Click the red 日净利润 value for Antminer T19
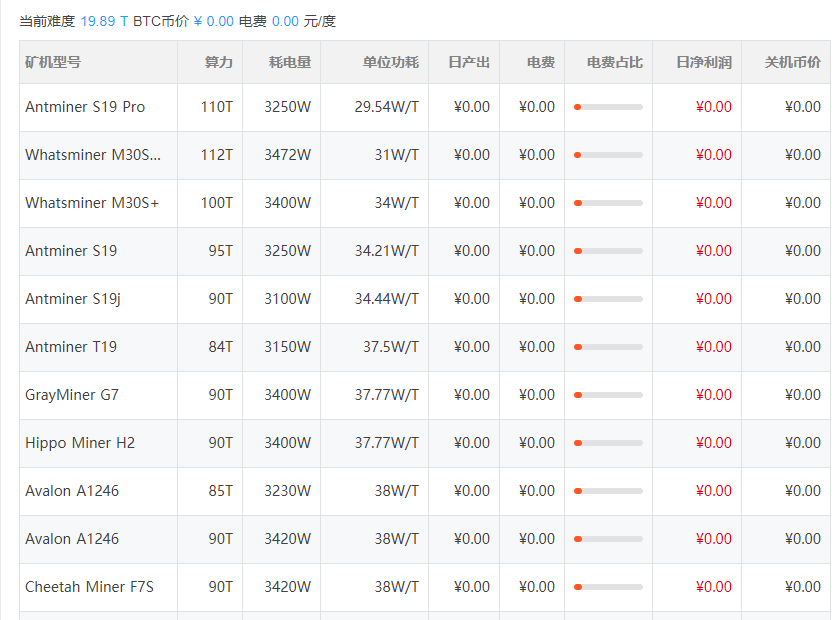Screen dimensions: 838x620 [x=712, y=347]
